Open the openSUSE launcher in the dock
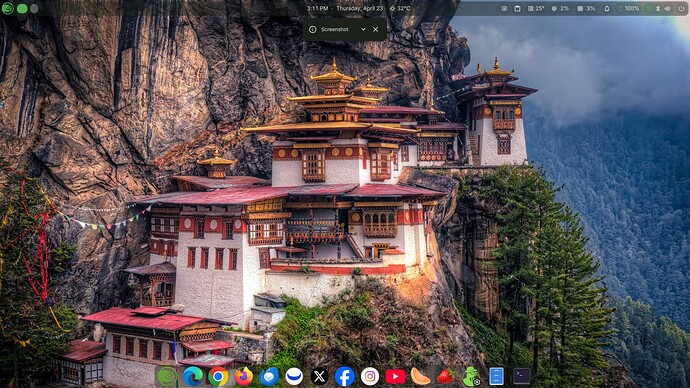Image resolution: width=690 pixels, height=388 pixels. coord(168,377)
